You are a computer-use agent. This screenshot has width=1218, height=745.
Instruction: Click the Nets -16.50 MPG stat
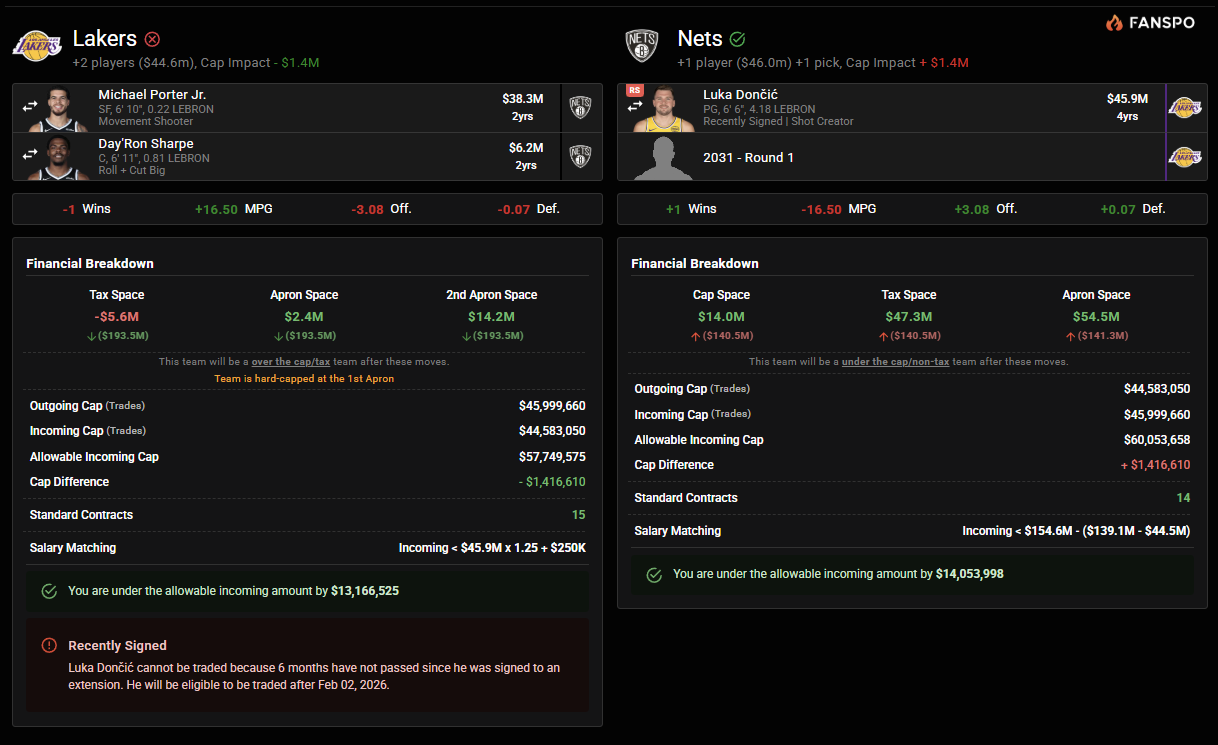(839, 209)
